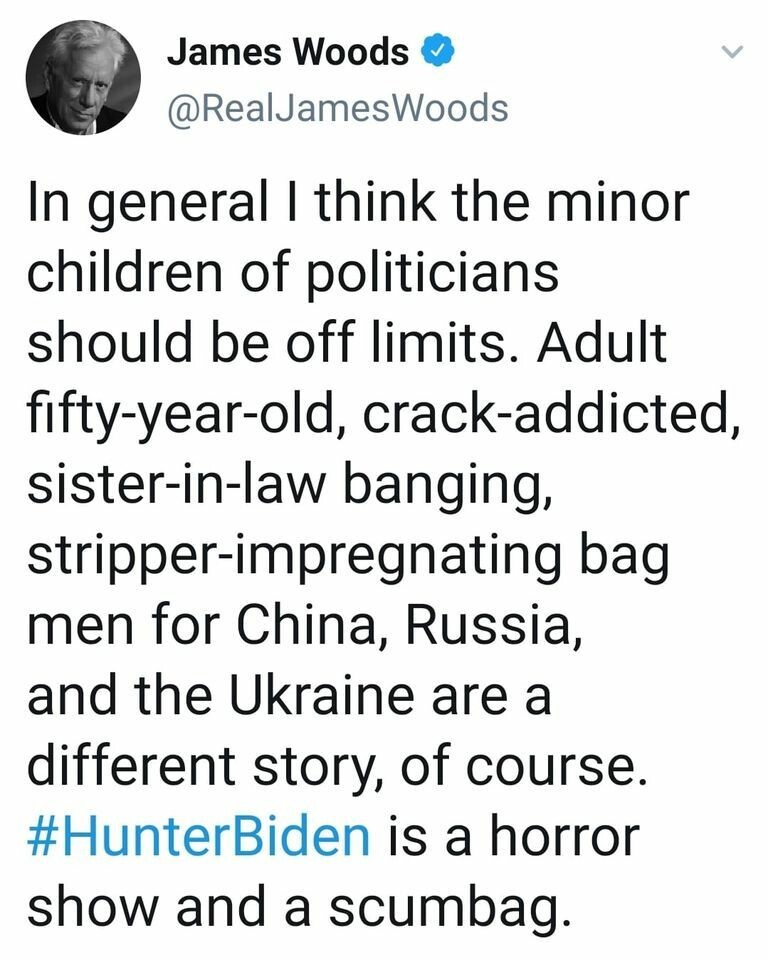Open the James Woods profile picture
768x960 pixels.
[x=84, y=78]
